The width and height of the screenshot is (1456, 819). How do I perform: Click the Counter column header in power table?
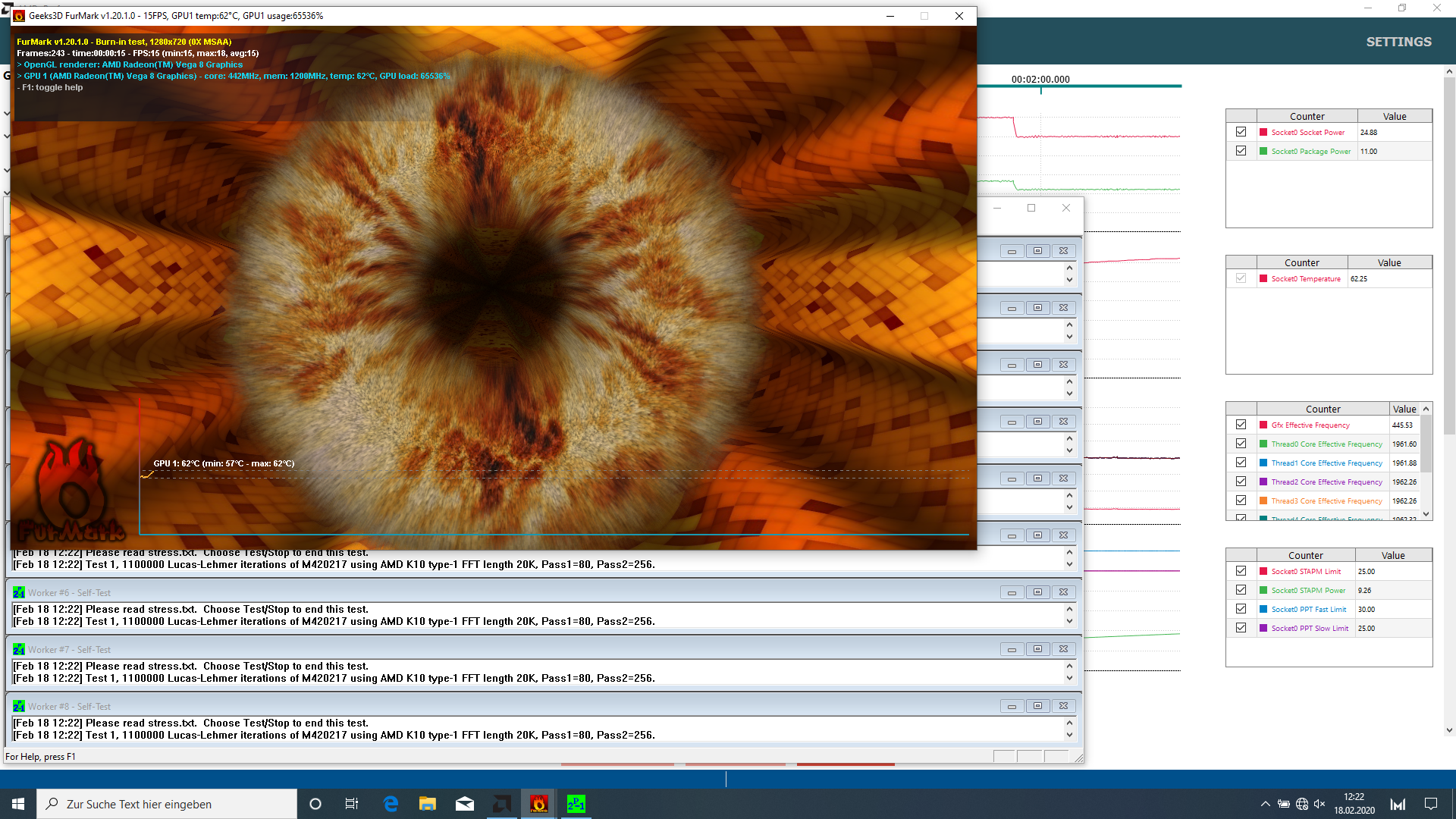1307,116
